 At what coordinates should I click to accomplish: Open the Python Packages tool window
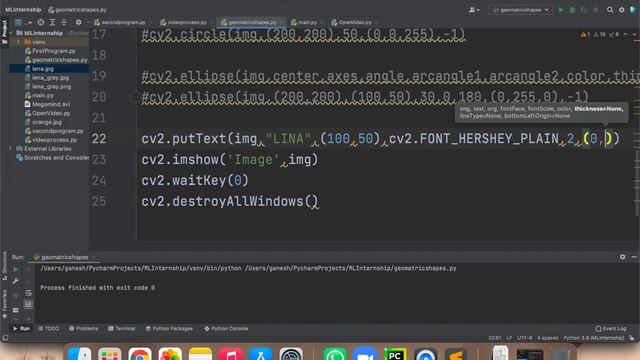coord(169,329)
